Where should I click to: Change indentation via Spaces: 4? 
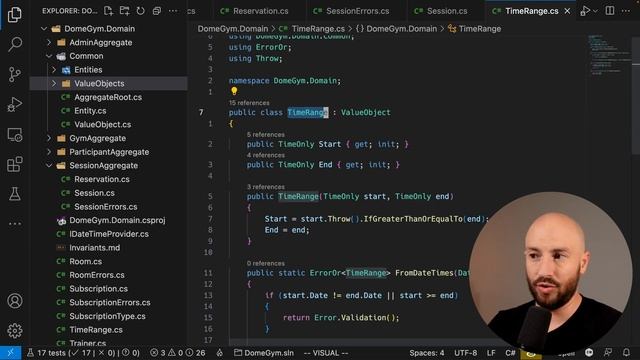pos(427,353)
